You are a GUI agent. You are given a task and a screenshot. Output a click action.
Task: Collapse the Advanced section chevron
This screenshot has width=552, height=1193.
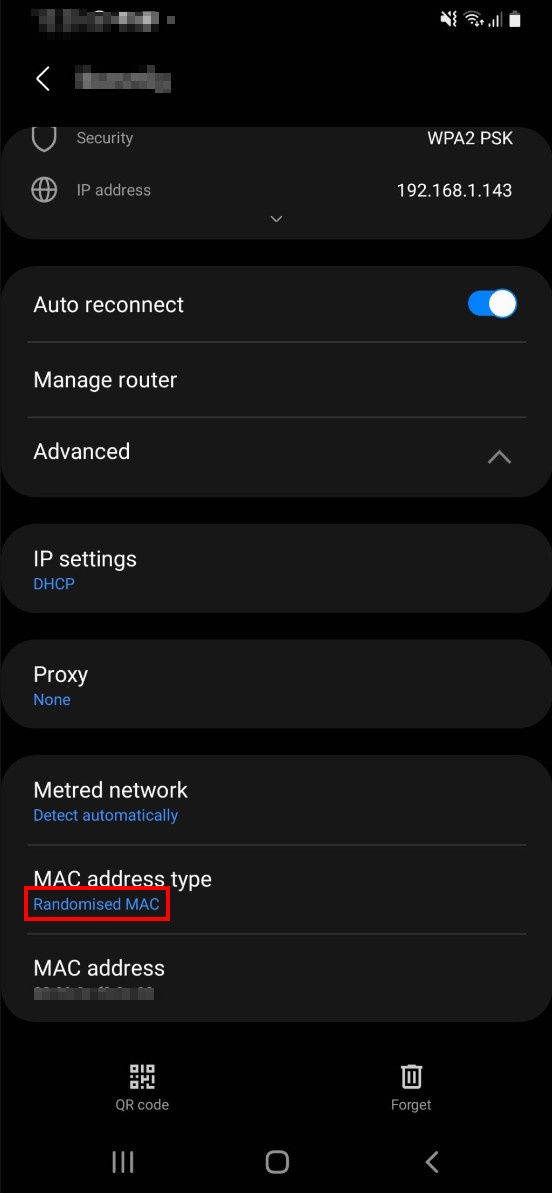point(500,457)
